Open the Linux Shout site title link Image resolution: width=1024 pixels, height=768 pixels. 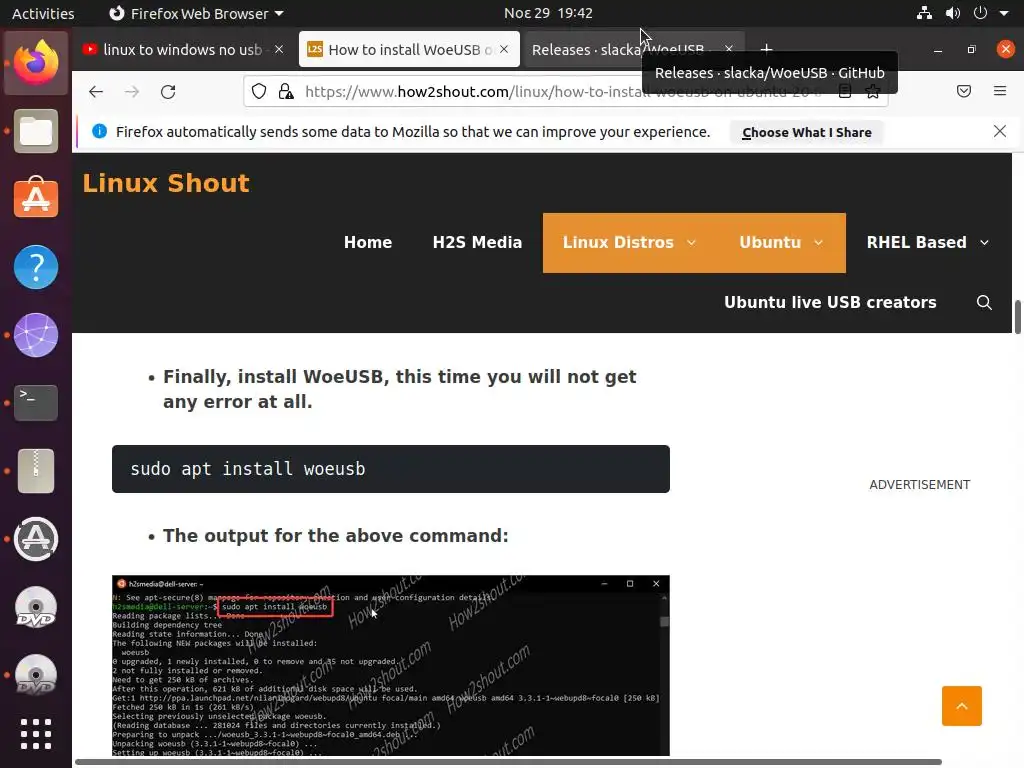pos(166,183)
